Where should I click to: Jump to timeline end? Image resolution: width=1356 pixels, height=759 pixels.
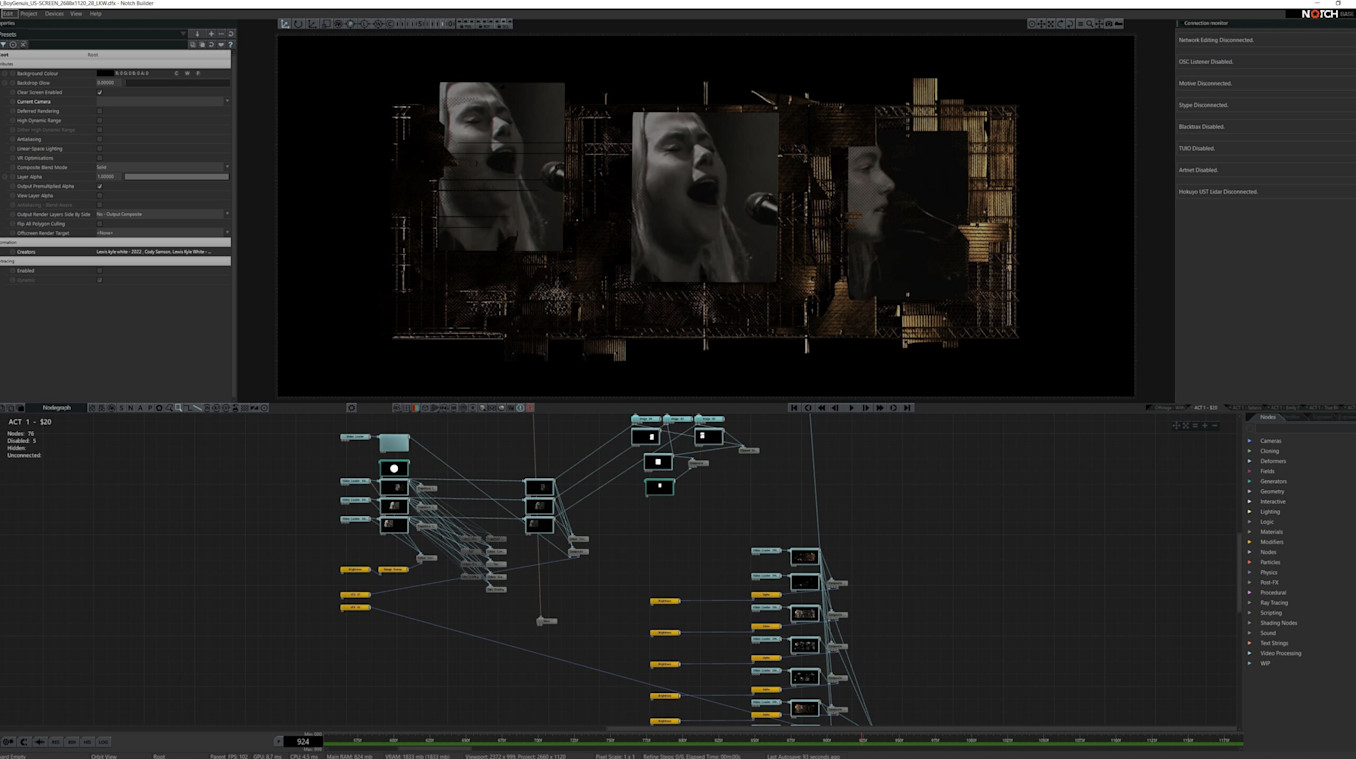(907, 408)
